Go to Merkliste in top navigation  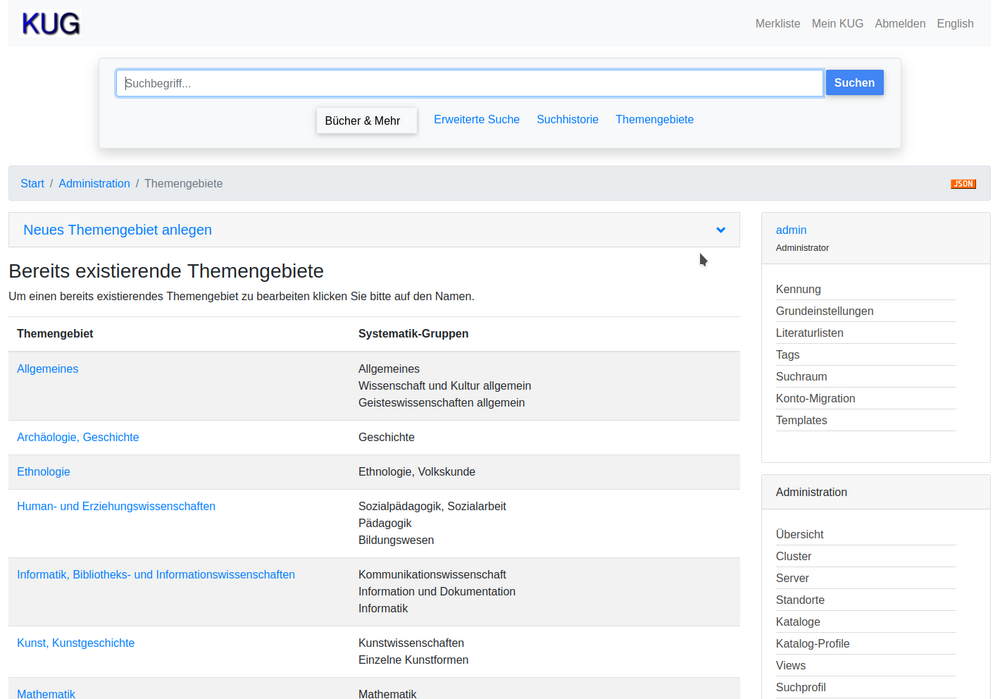[x=777, y=24]
